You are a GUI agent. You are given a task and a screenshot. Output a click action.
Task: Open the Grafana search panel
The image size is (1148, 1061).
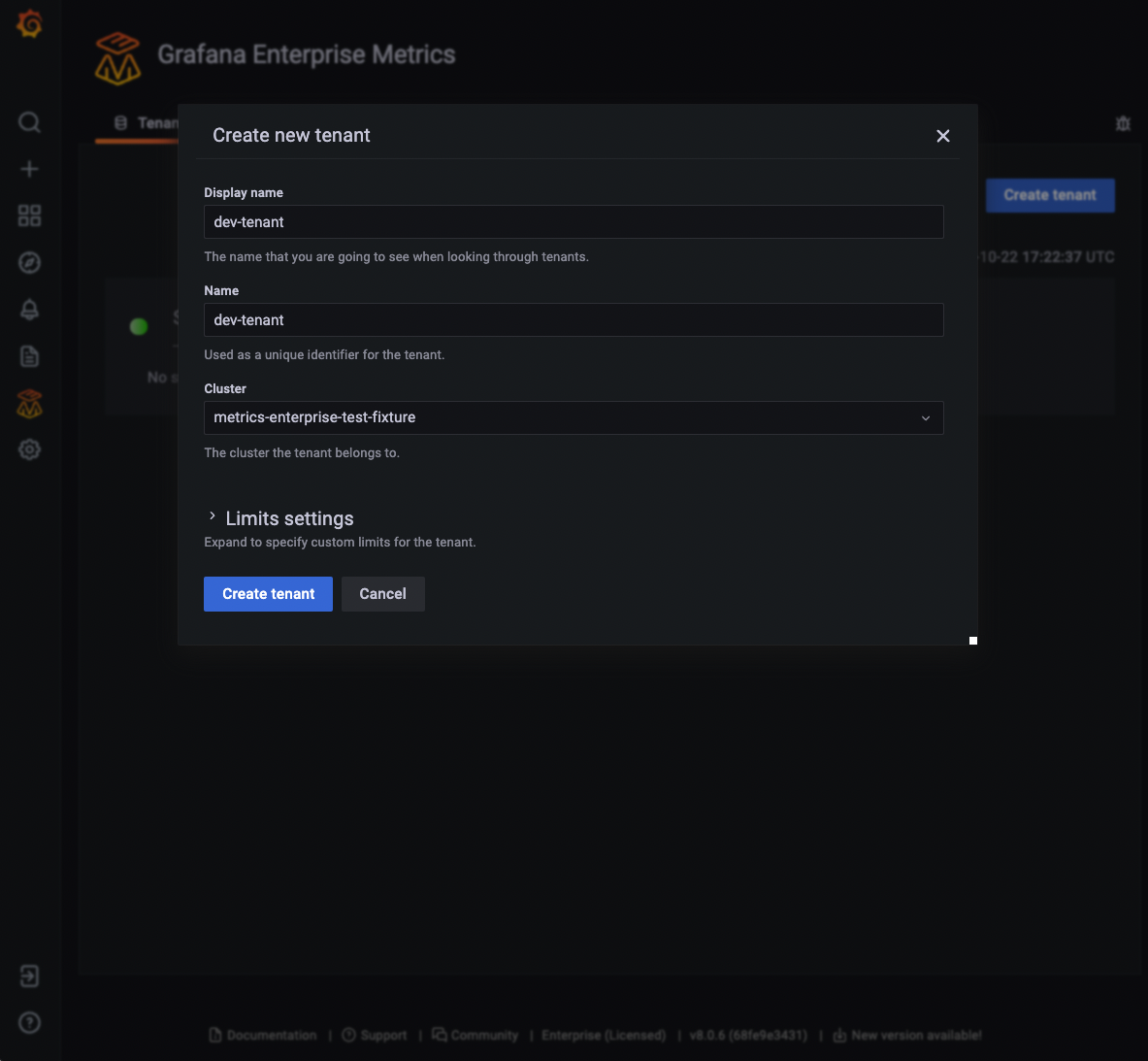29,122
